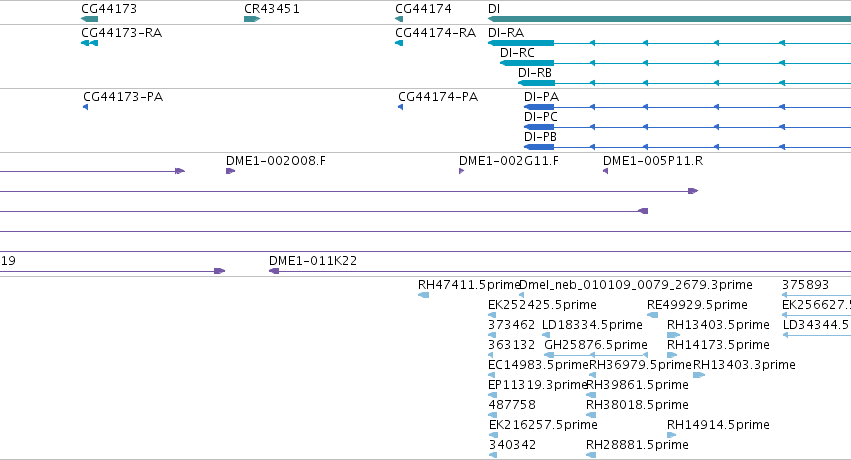Select the LD18334.5prime EST label

point(592,324)
